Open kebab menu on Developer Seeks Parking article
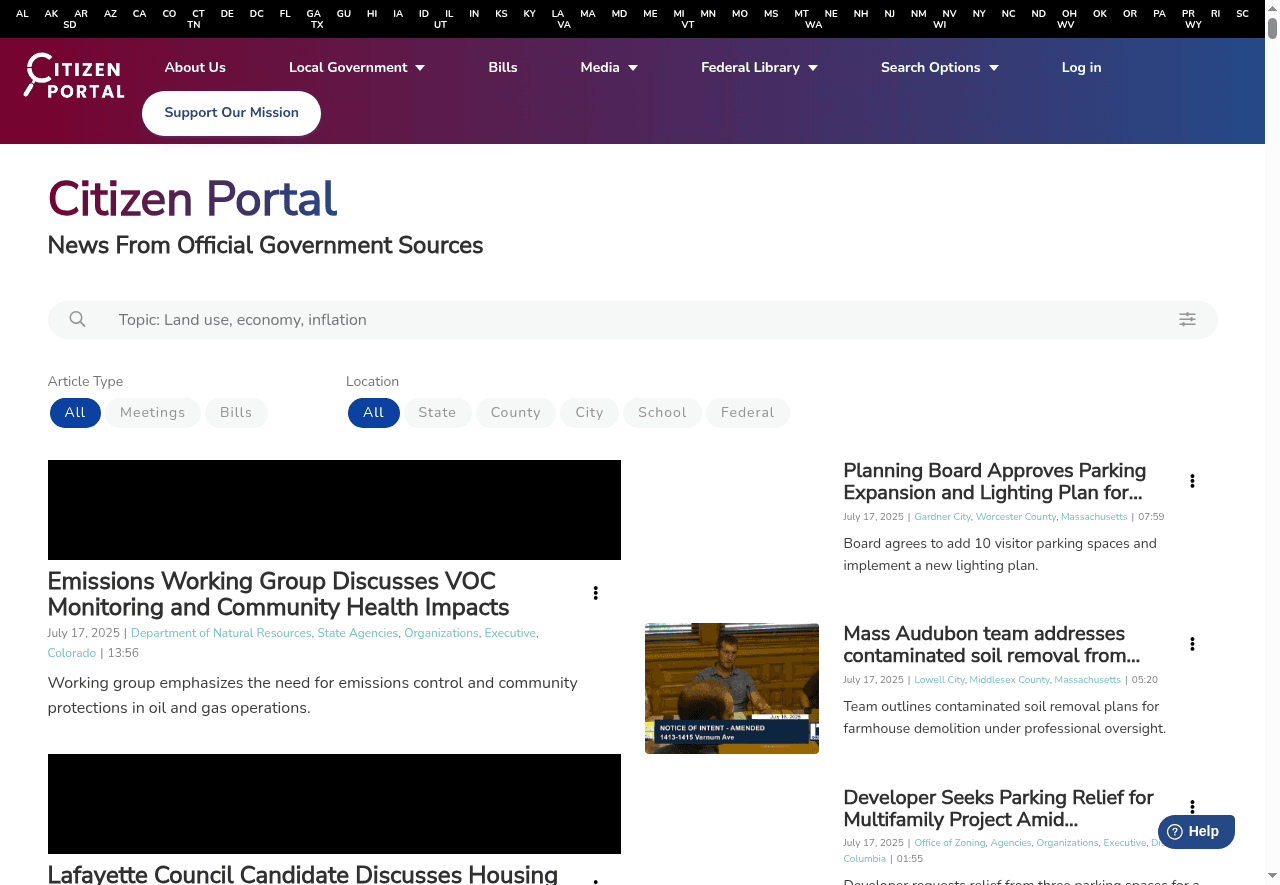This screenshot has width=1280, height=885. 1192,806
